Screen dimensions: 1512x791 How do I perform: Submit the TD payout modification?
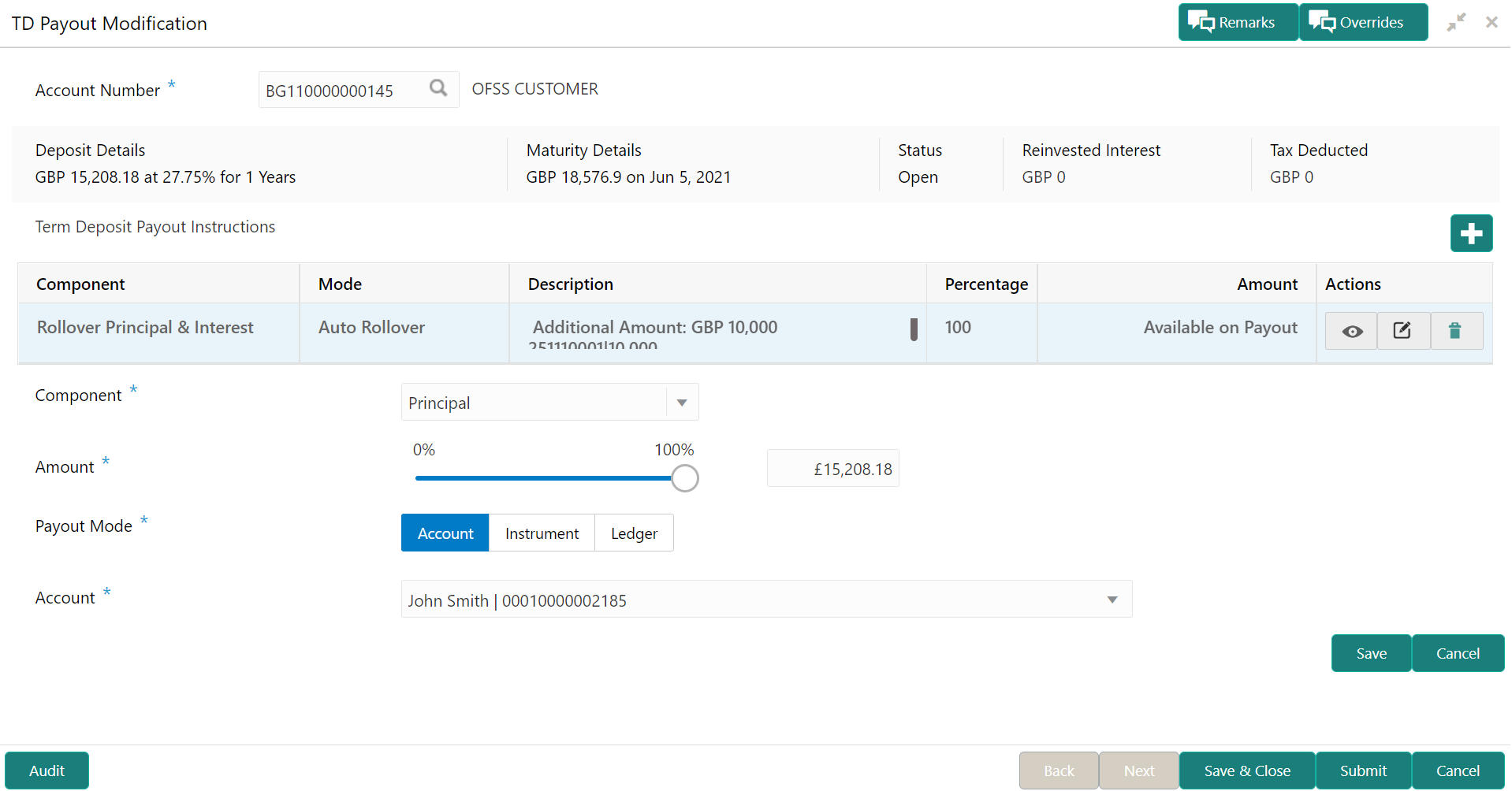pos(1363,771)
